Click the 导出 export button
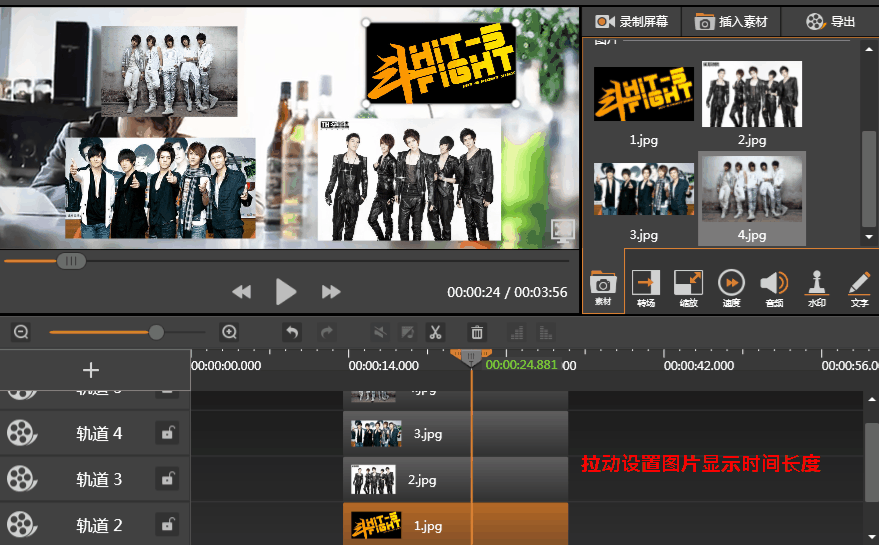Viewport: 879px width, 545px height. tap(830, 22)
